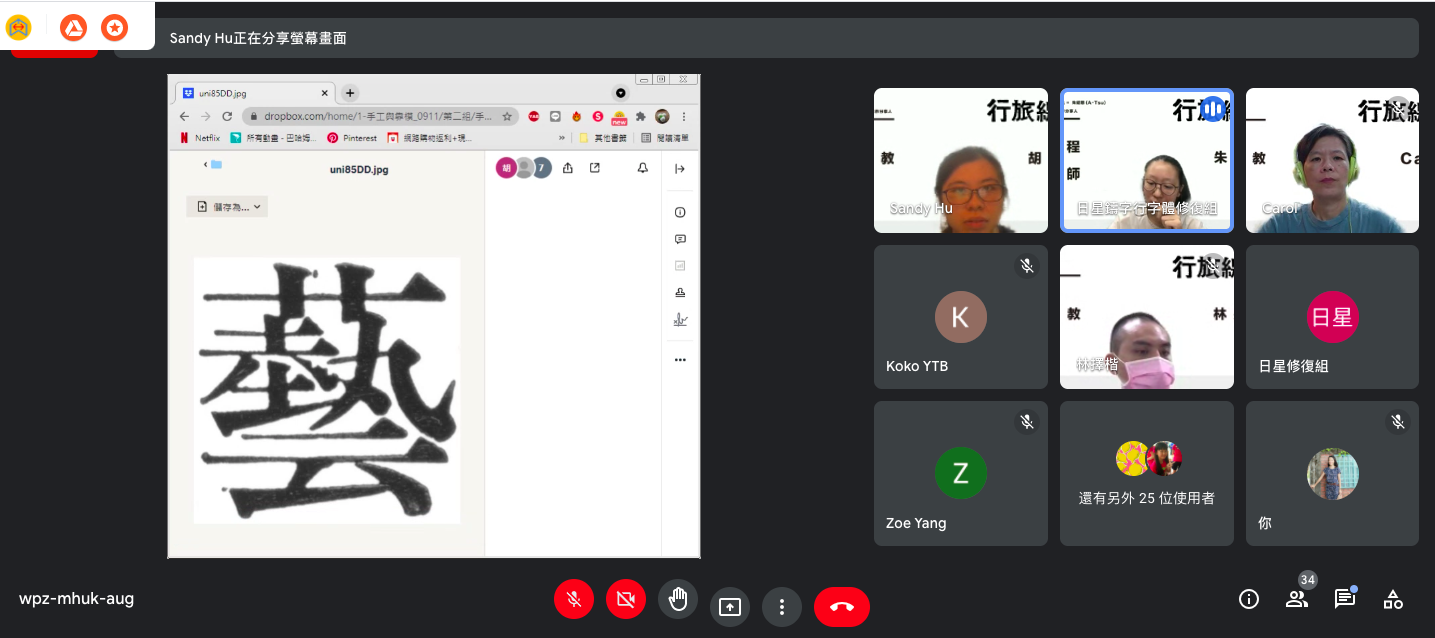
Task: Open the in-call chat messages panel
Action: (1344, 598)
